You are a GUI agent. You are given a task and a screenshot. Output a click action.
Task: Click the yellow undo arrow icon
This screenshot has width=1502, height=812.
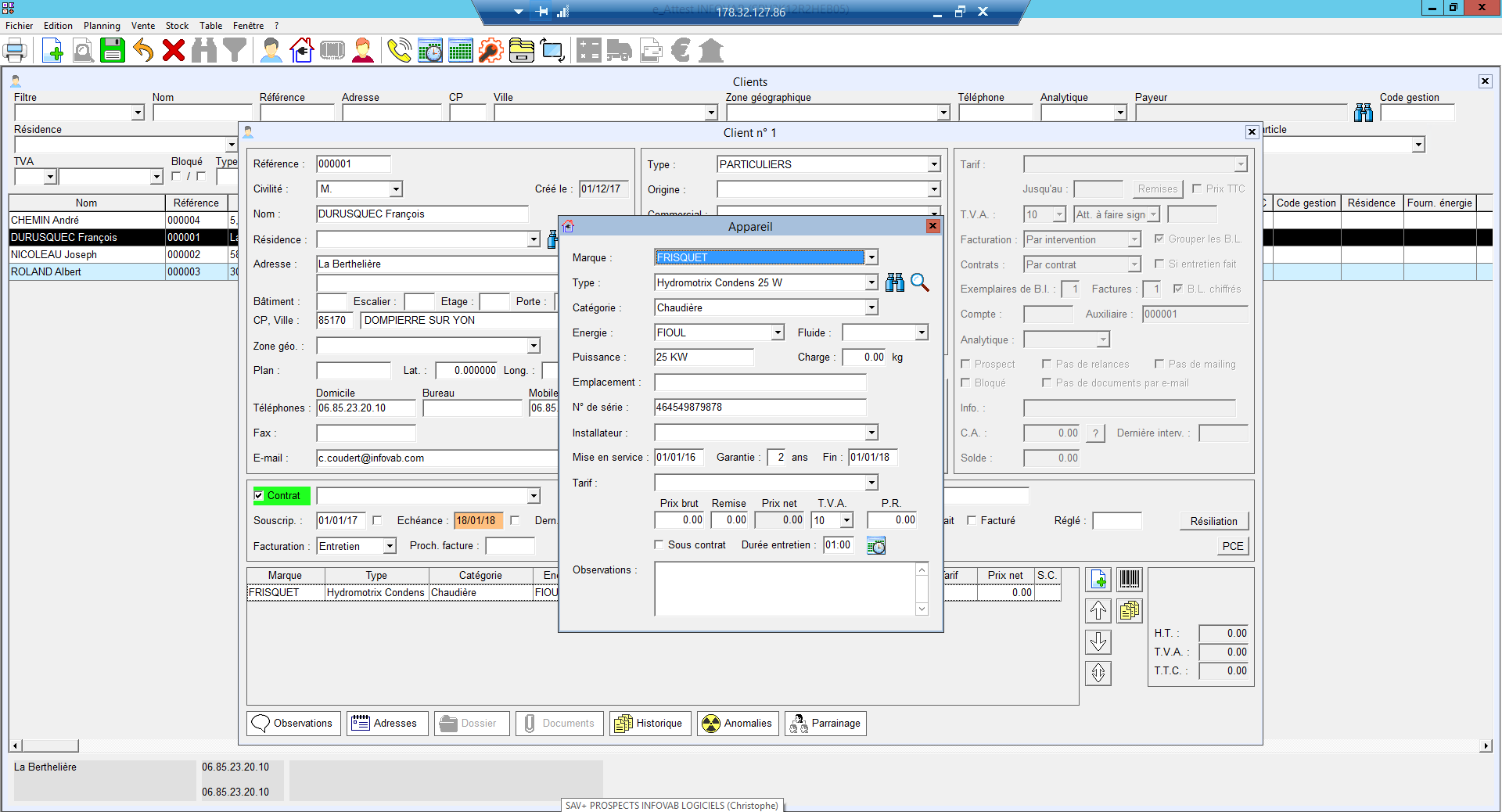(143, 51)
